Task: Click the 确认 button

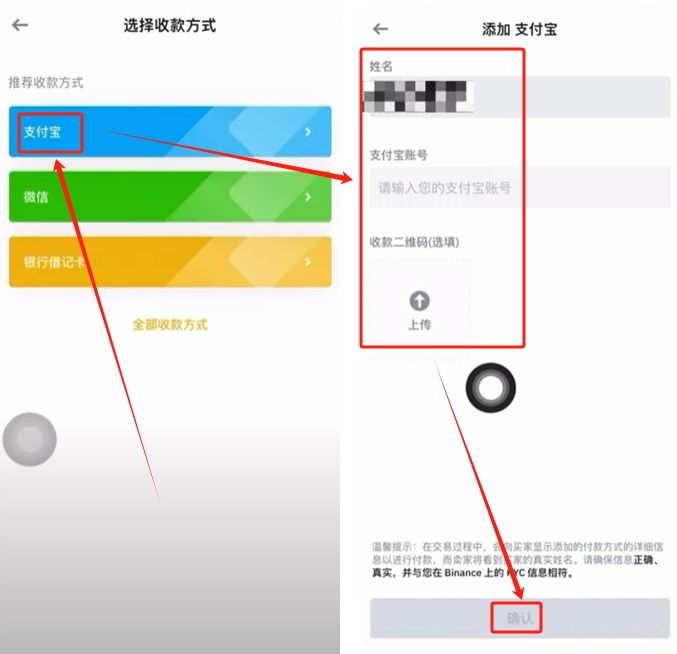Action: pyautogui.click(x=520, y=618)
